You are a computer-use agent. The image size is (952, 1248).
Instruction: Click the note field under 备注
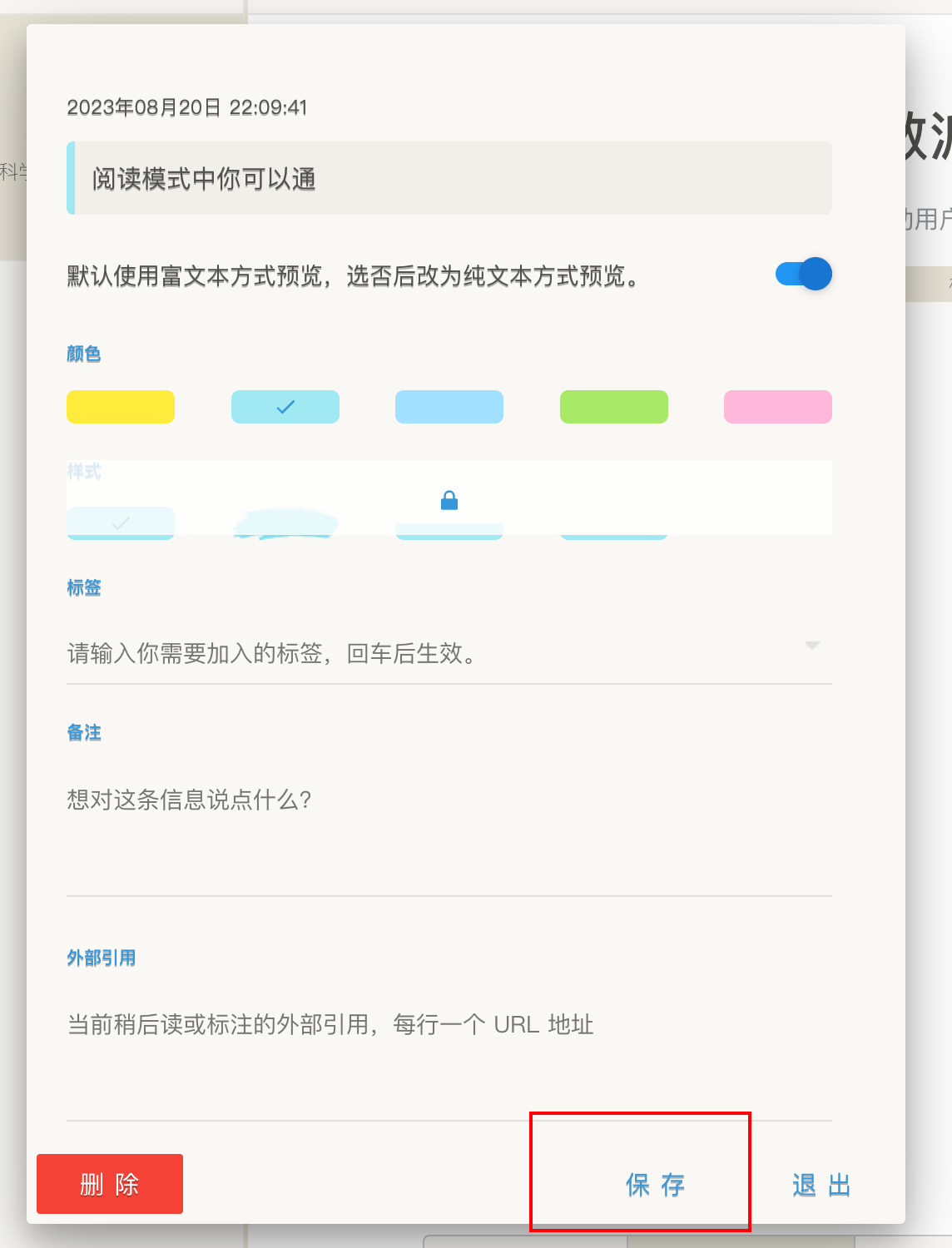(x=333, y=800)
